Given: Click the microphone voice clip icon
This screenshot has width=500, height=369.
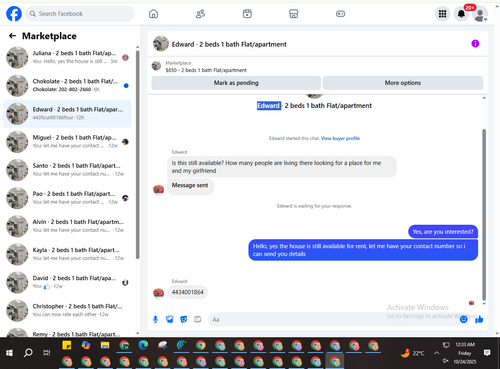Looking at the screenshot, I should [x=155, y=319].
